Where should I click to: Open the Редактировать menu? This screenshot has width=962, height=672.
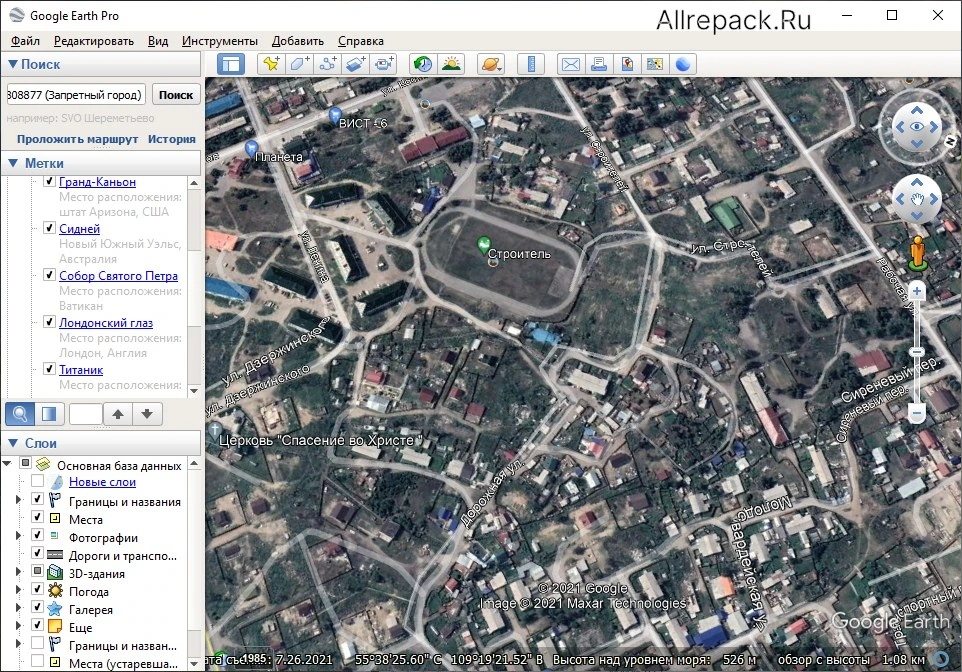(94, 41)
